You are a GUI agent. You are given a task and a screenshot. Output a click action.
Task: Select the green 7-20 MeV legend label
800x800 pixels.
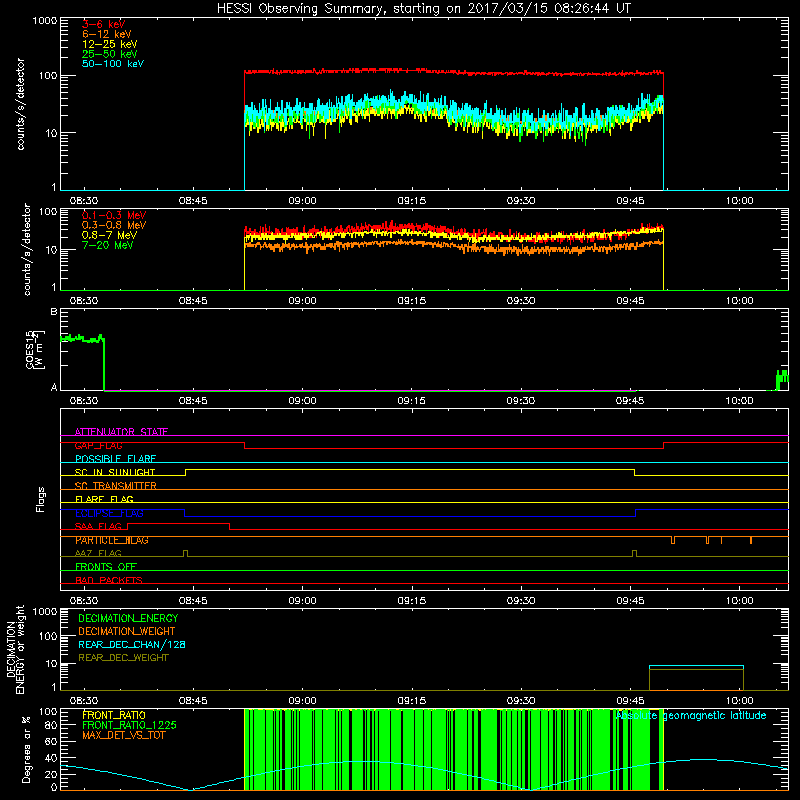(107, 245)
